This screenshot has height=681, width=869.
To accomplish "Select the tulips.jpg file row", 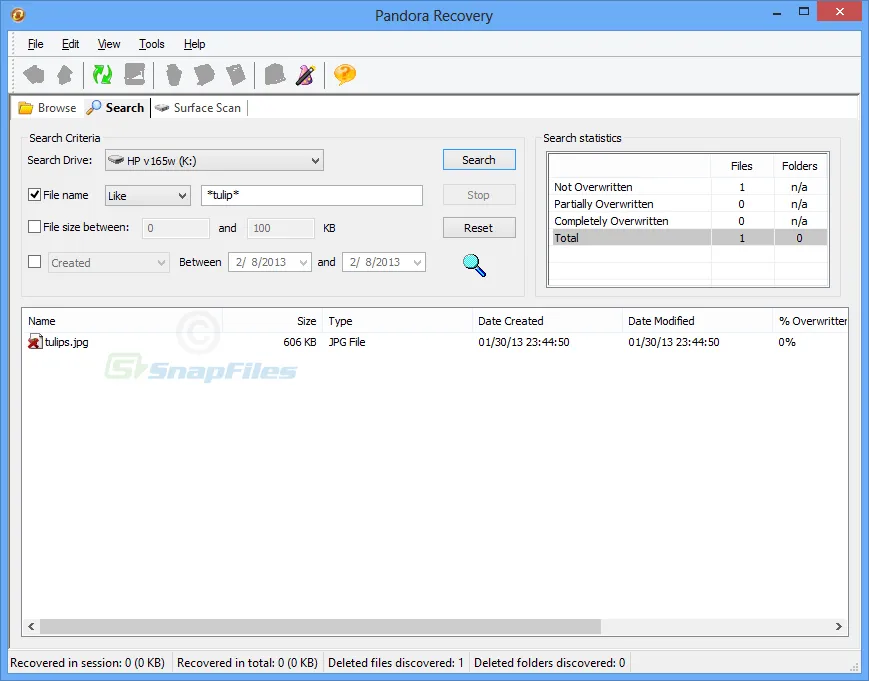I will [435, 342].
